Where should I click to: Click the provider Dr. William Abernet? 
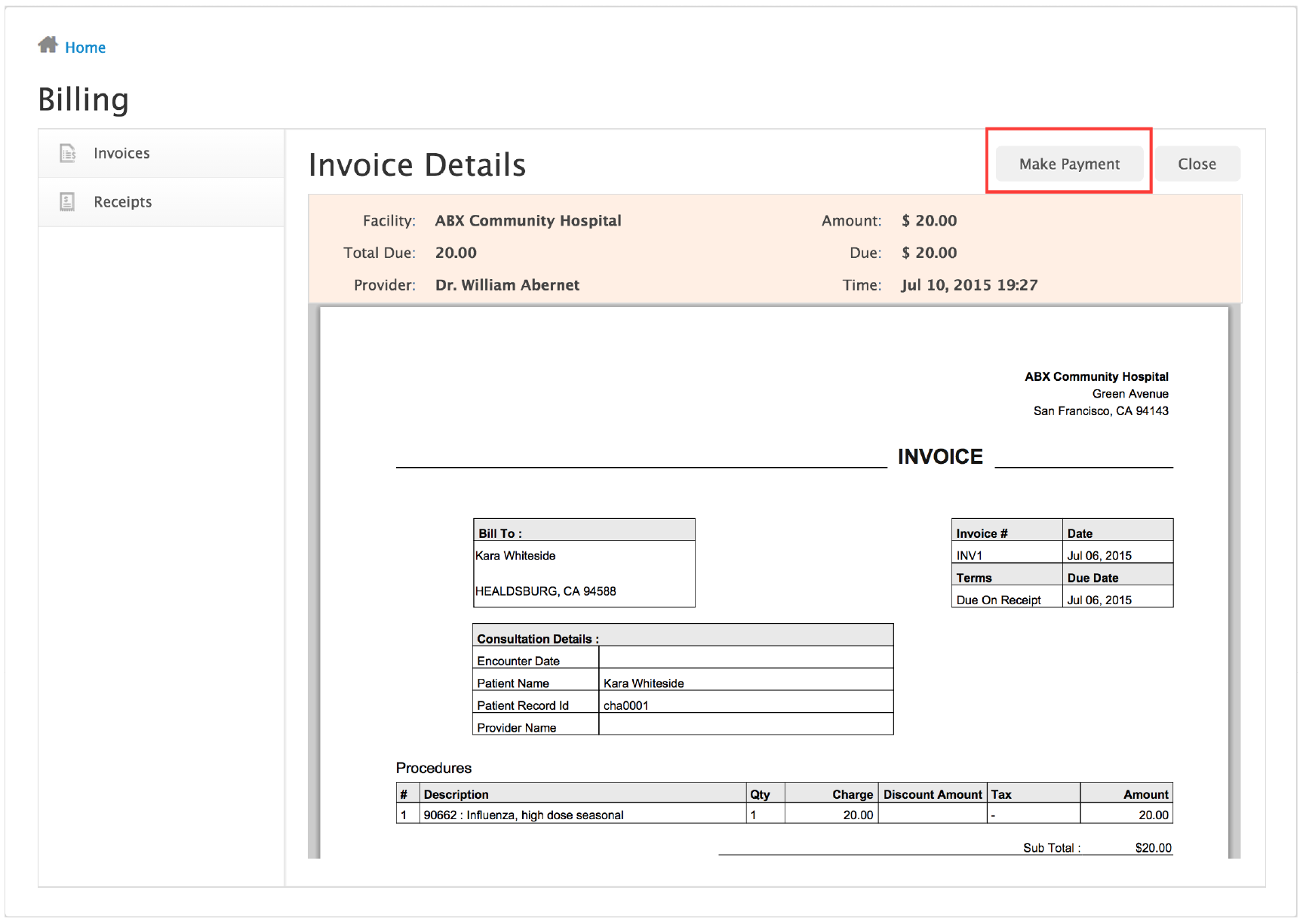pos(507,285)
